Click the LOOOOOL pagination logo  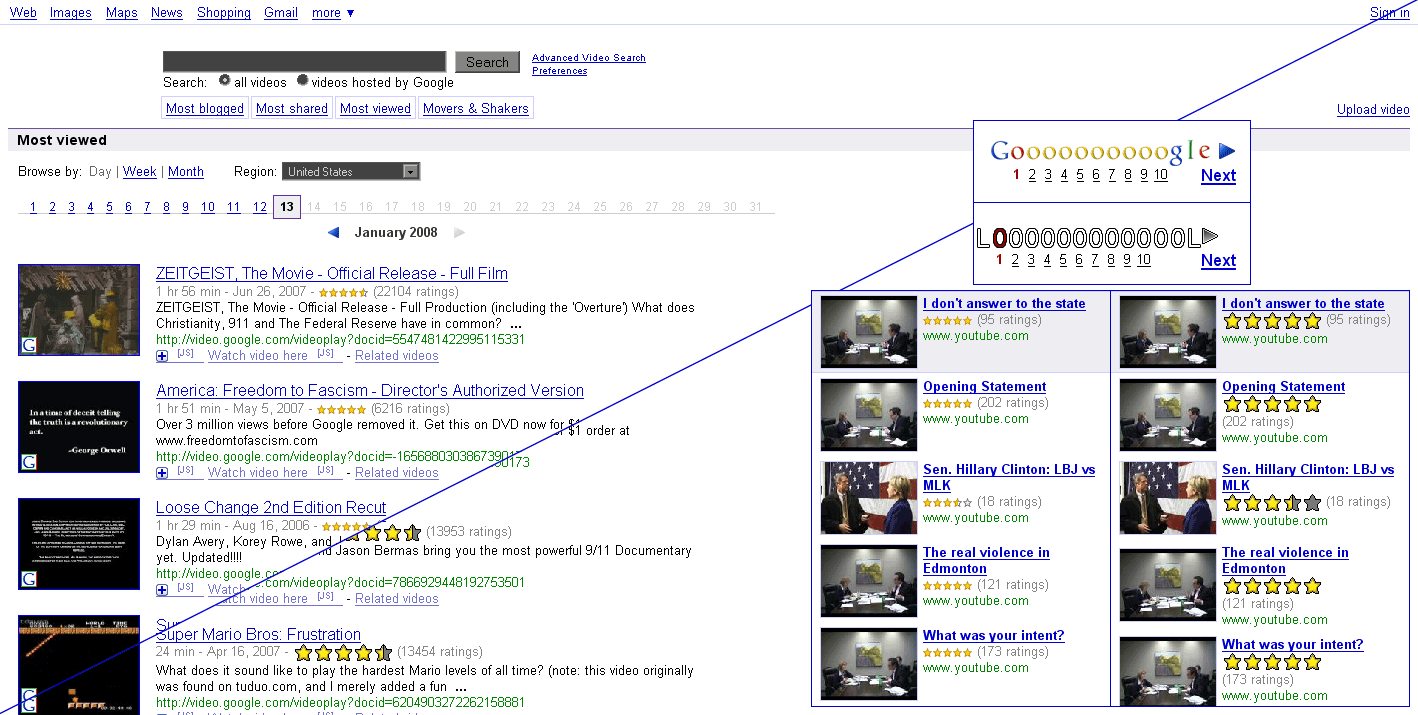1088,238
